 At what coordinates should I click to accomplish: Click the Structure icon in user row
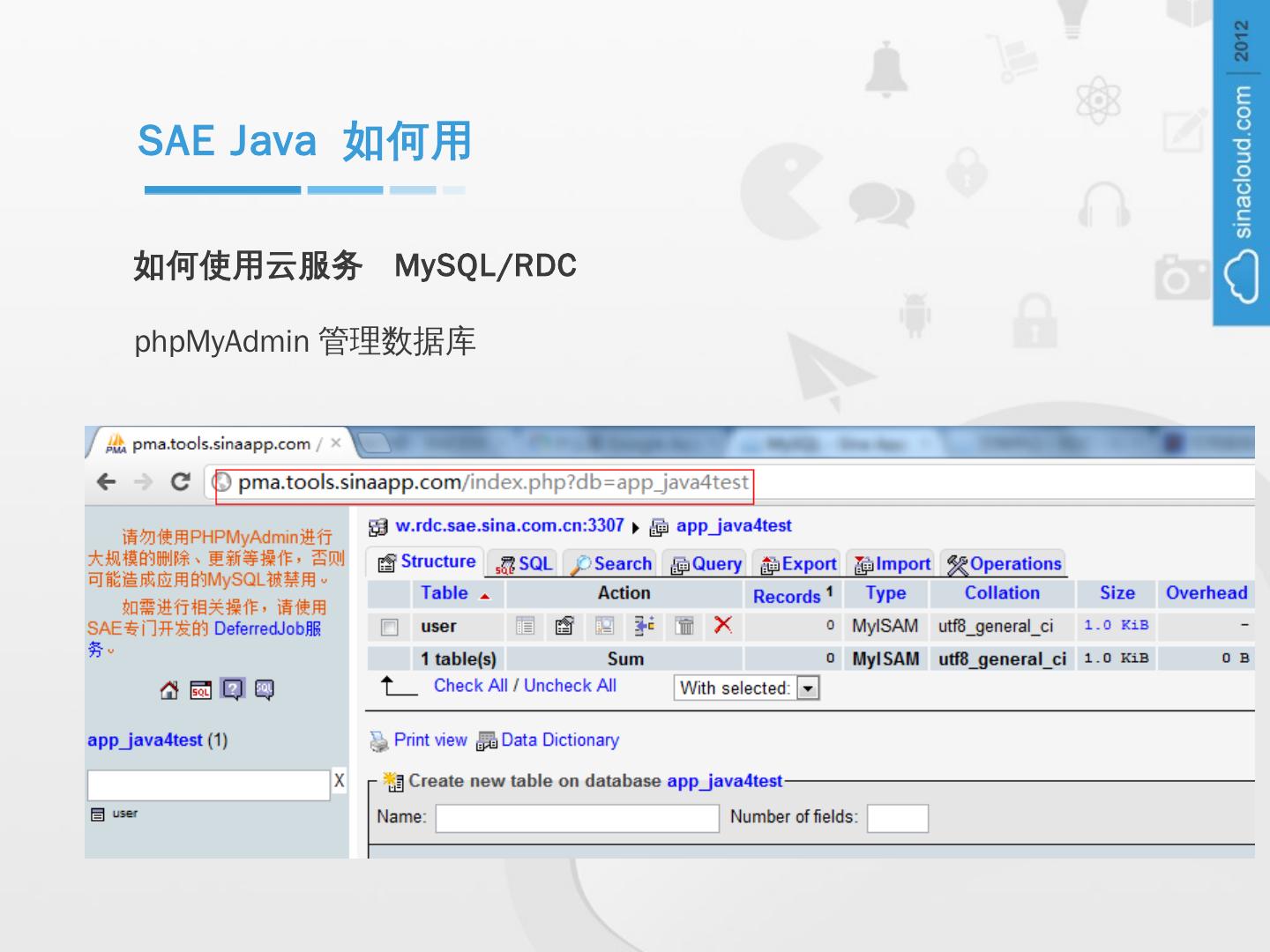coord(564,627)
